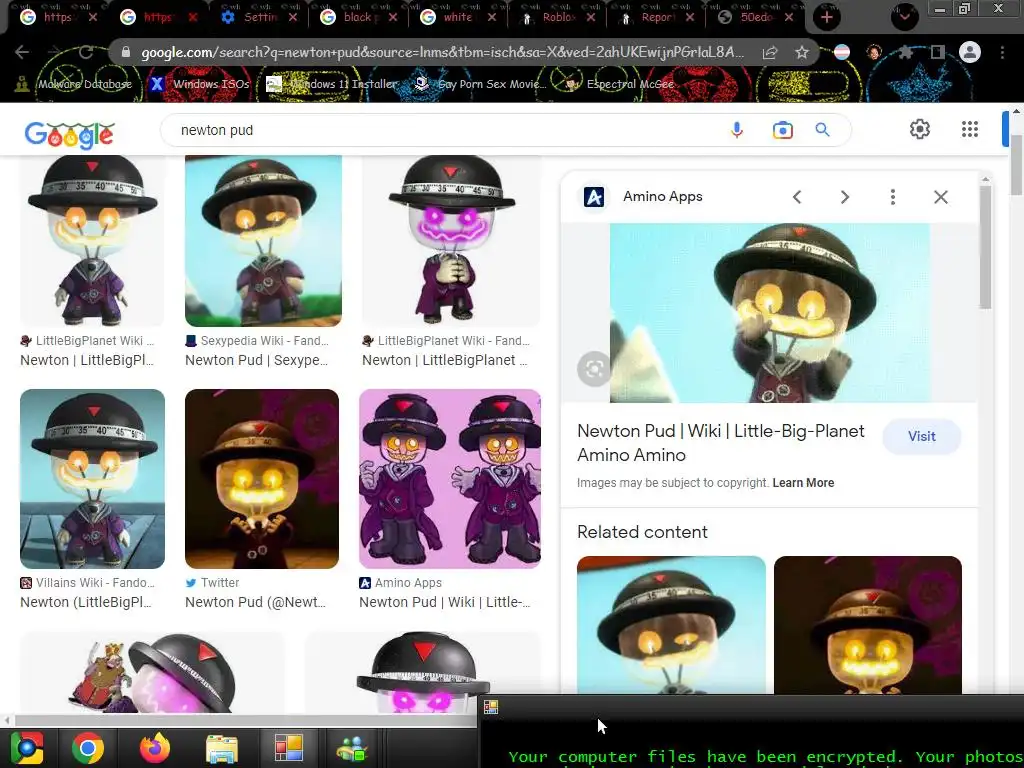Click the browser back arrow
The width and height of the screenshot is (1024, 768).
(x=22, y=52)
